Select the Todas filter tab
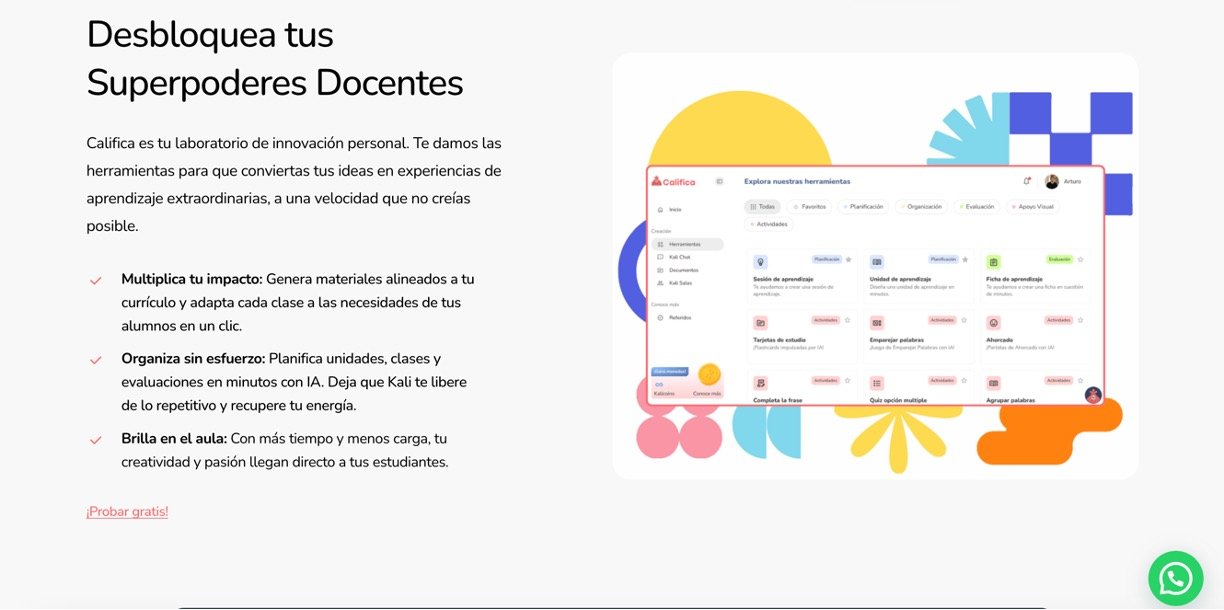The height and width of the screenshot is (610, 1224). pyautogui.click(x=763, y=207)
